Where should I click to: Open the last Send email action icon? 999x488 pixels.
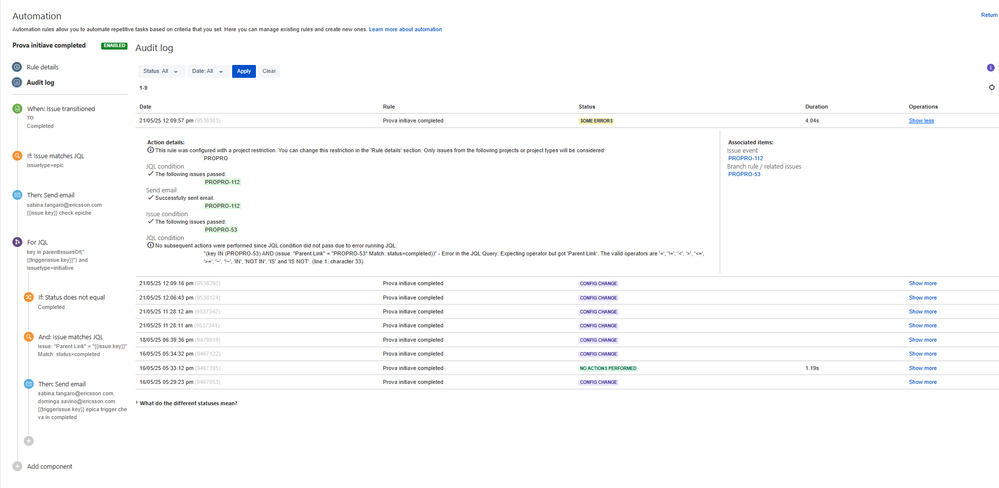pyautogui.click(x=29, y=384)
